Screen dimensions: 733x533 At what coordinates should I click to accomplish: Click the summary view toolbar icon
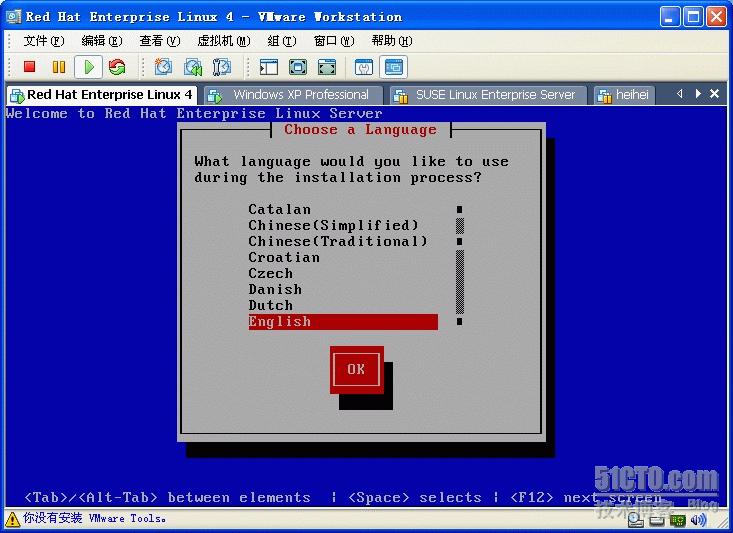(x=364, y=67)
